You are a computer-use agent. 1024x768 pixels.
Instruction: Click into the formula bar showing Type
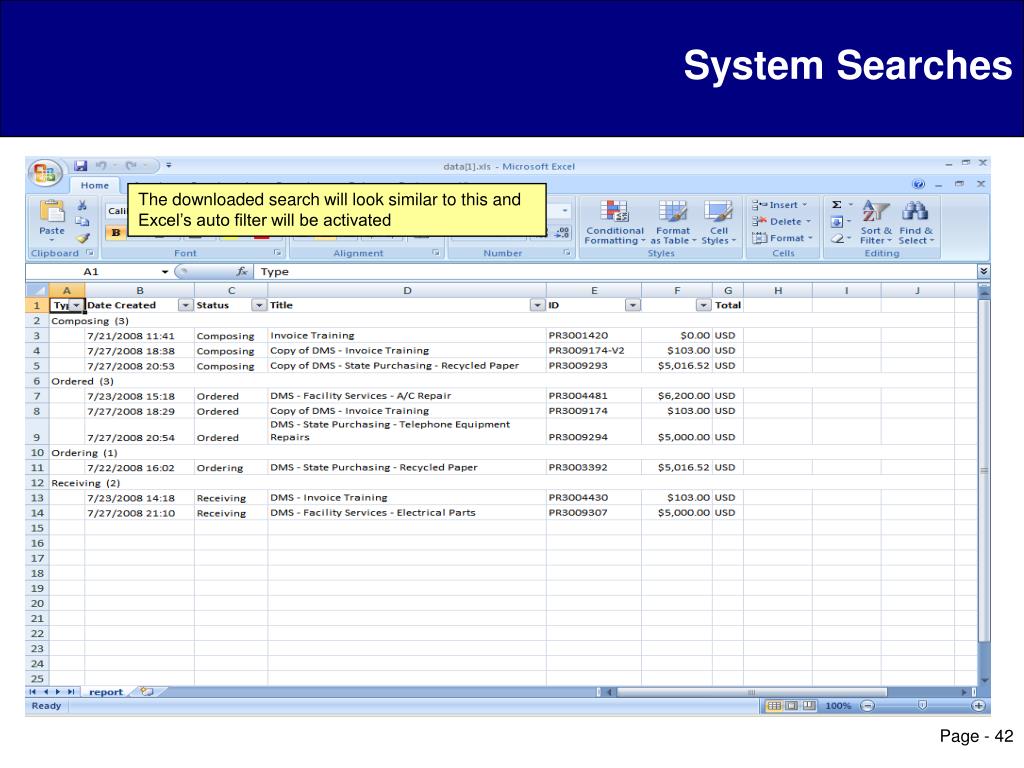[615, 272]
